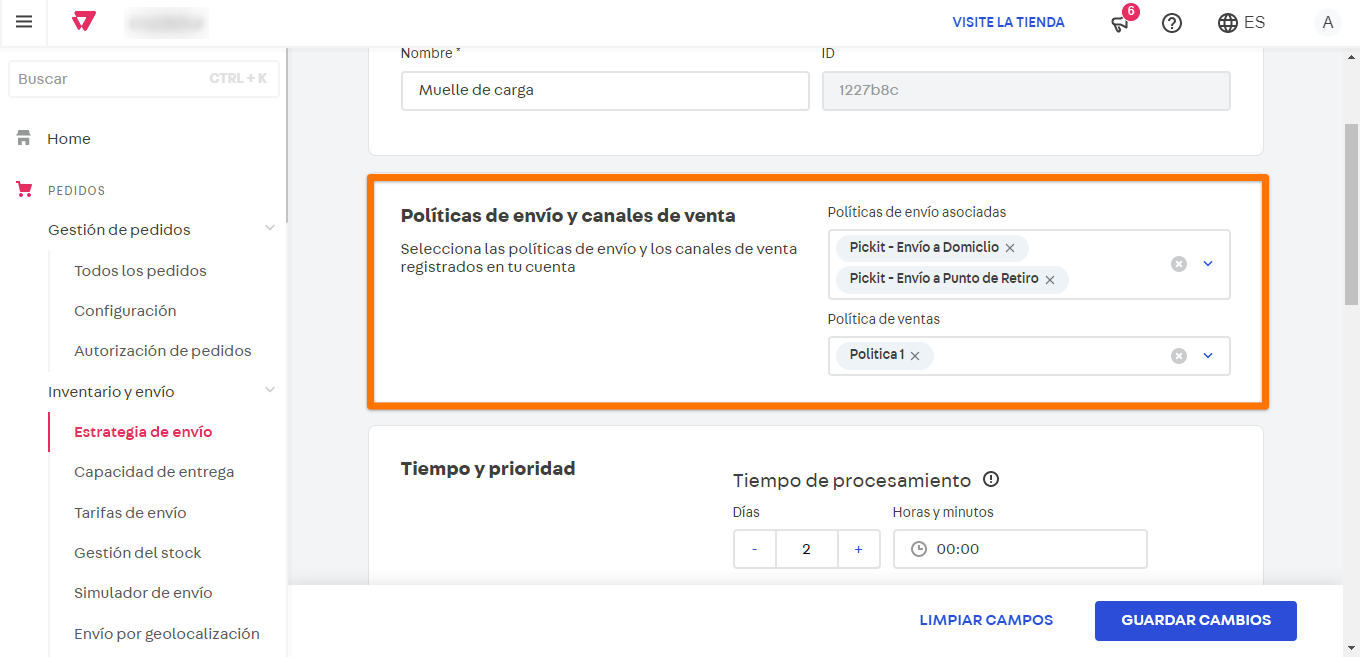Click the red store logo icon

tap(83, 22)
